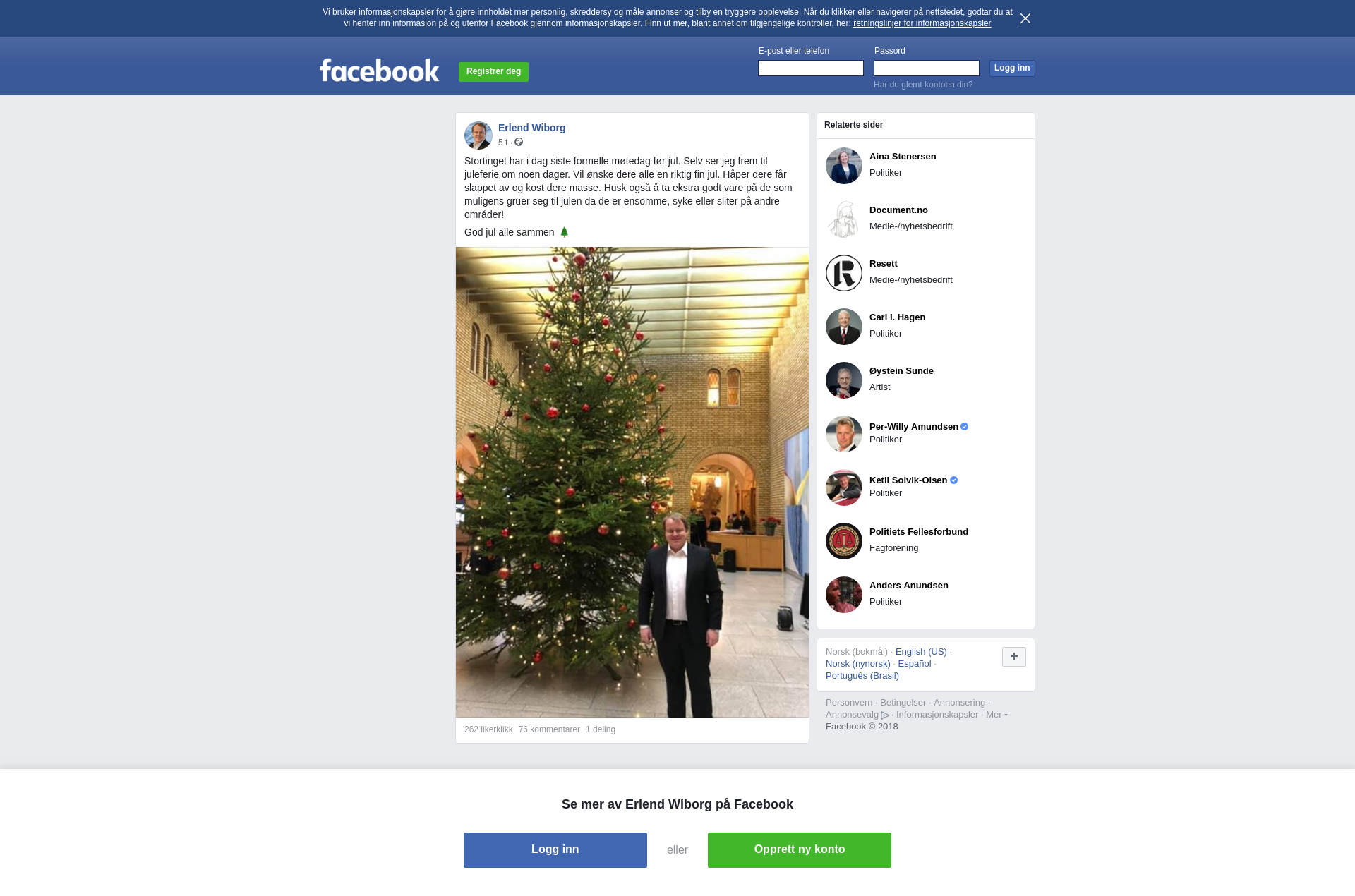This screenshot has height=896, width=1355.
Task: Open the Christmas tree post photo
Action: [632, 482]
